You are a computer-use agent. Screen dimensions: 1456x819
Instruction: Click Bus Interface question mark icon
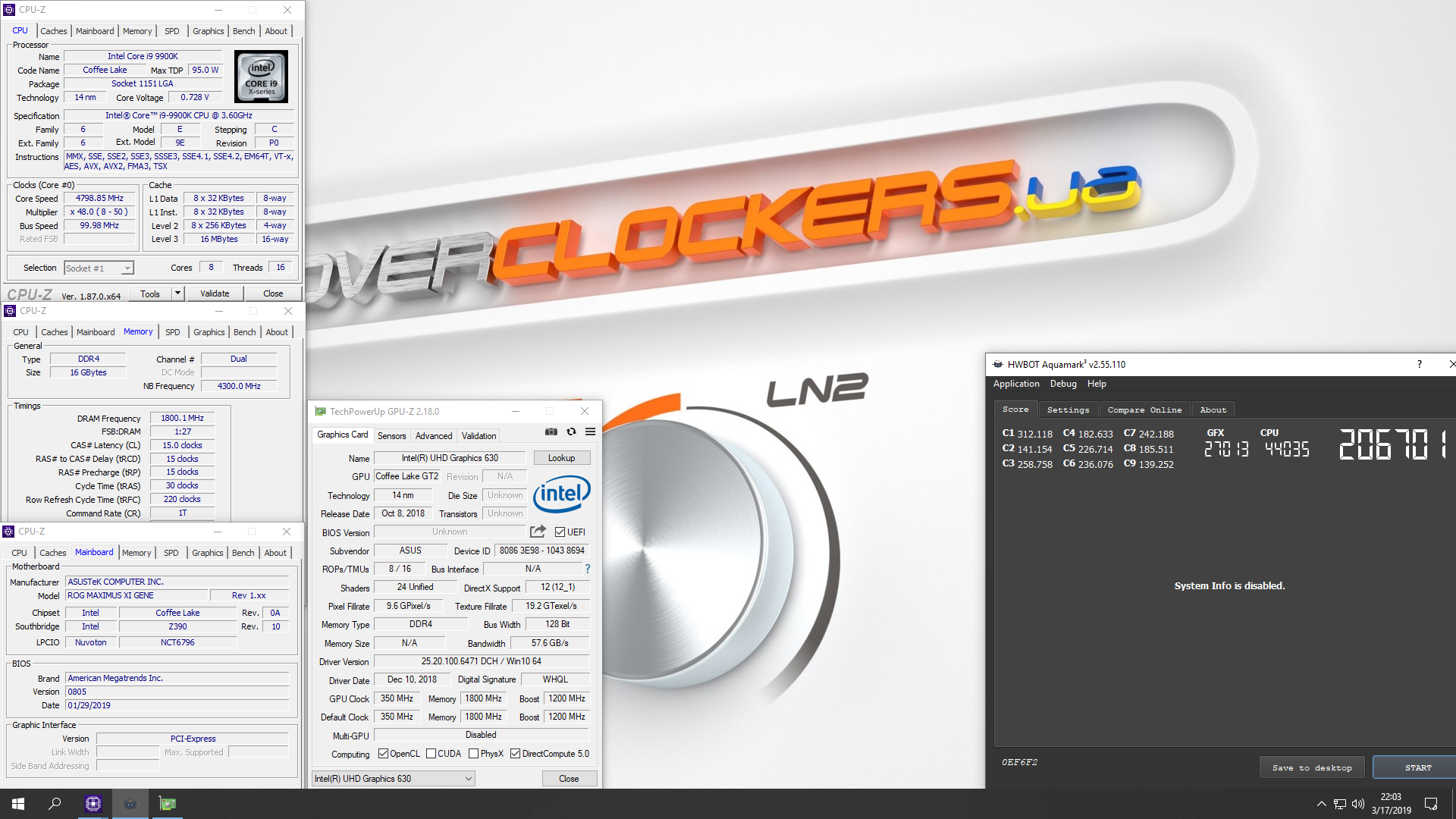[x=587, y=569]
